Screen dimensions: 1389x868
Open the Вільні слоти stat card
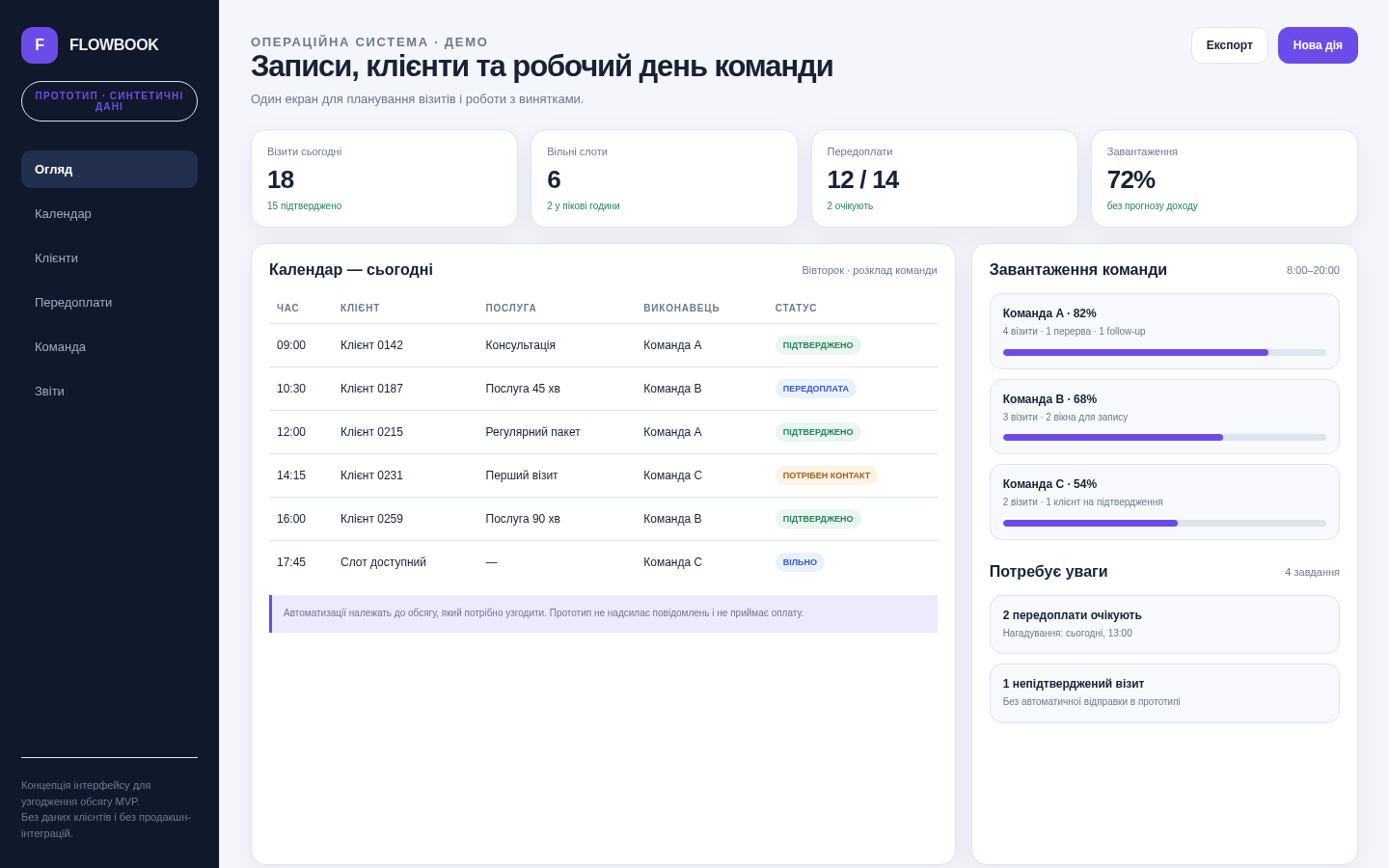click(x=665, y=178)
